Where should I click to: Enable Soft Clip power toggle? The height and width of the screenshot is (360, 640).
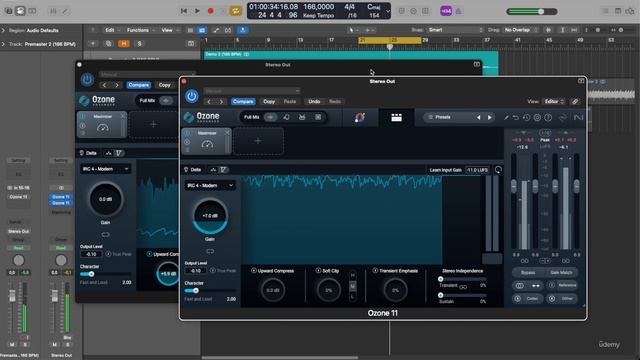(318, 271)
